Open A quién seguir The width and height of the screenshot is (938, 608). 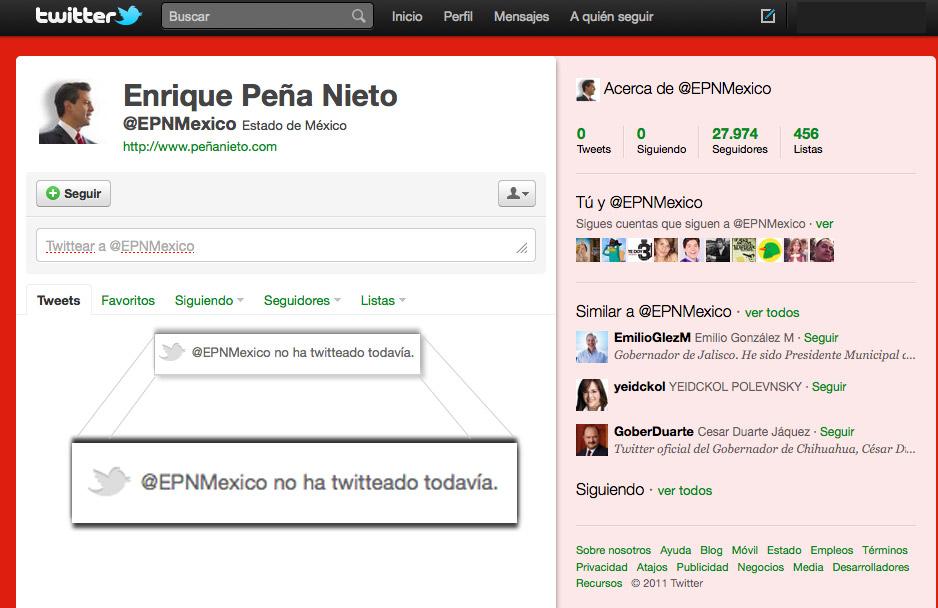click(611, 17)
